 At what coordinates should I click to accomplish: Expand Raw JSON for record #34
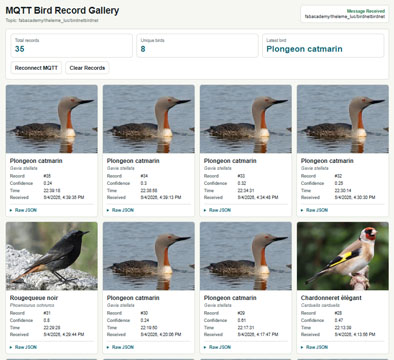coord(120,210)
